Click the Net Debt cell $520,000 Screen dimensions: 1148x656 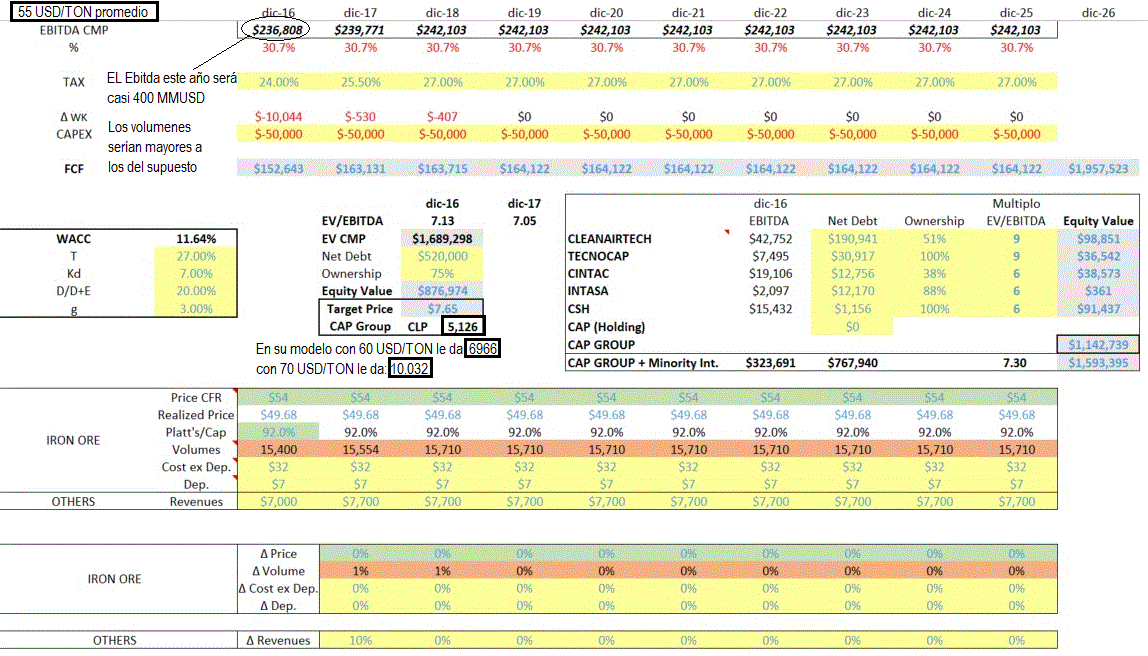point(442,256)
